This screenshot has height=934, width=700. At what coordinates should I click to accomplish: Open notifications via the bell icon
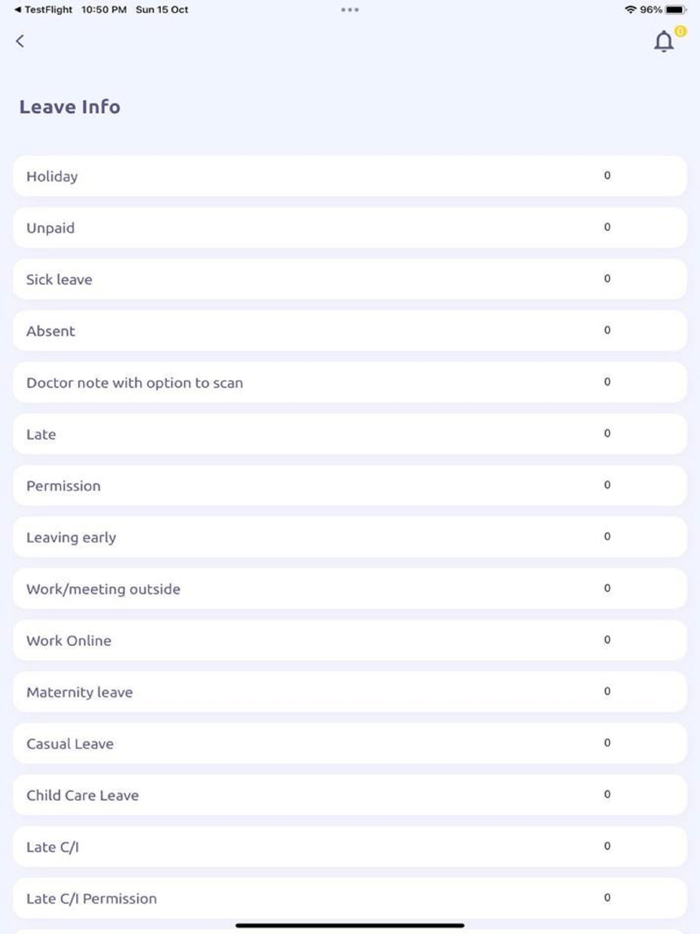663,42
